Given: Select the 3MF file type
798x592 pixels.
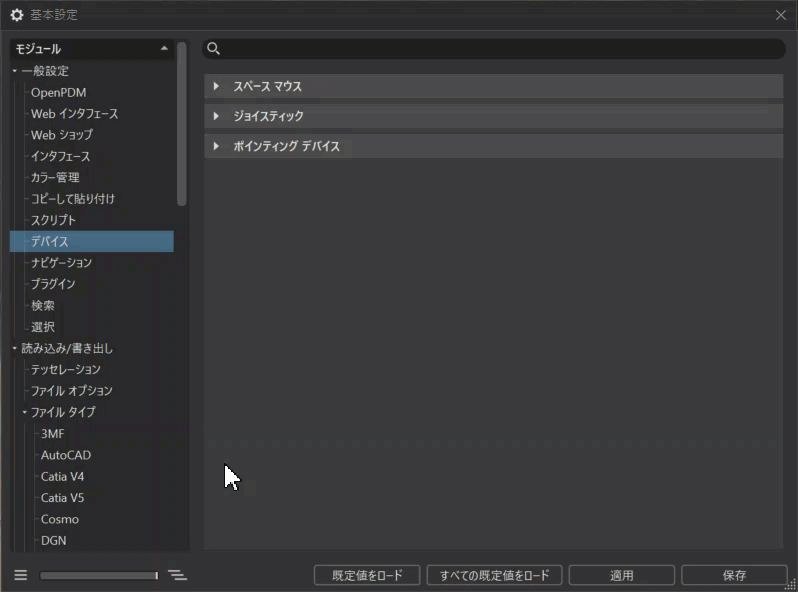Looking at the screenshot, I should click(52, 434).
